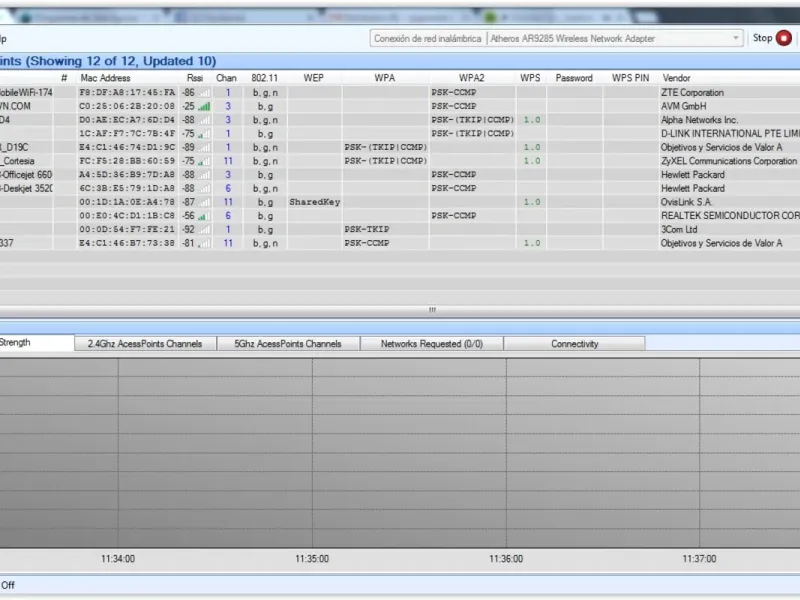800x600 pixels.
Task: Click the -92 Rssi value
Action: 189,230
